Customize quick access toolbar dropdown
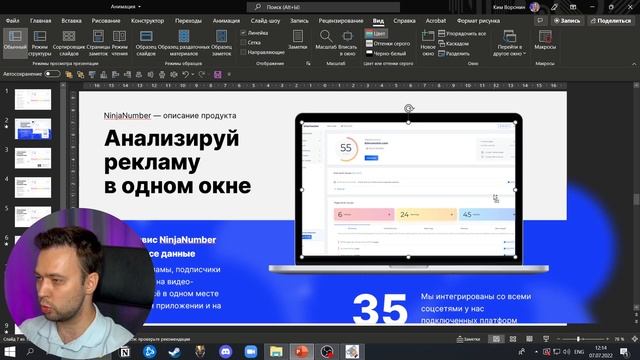 pyautogui.click(x=229, y=74)
